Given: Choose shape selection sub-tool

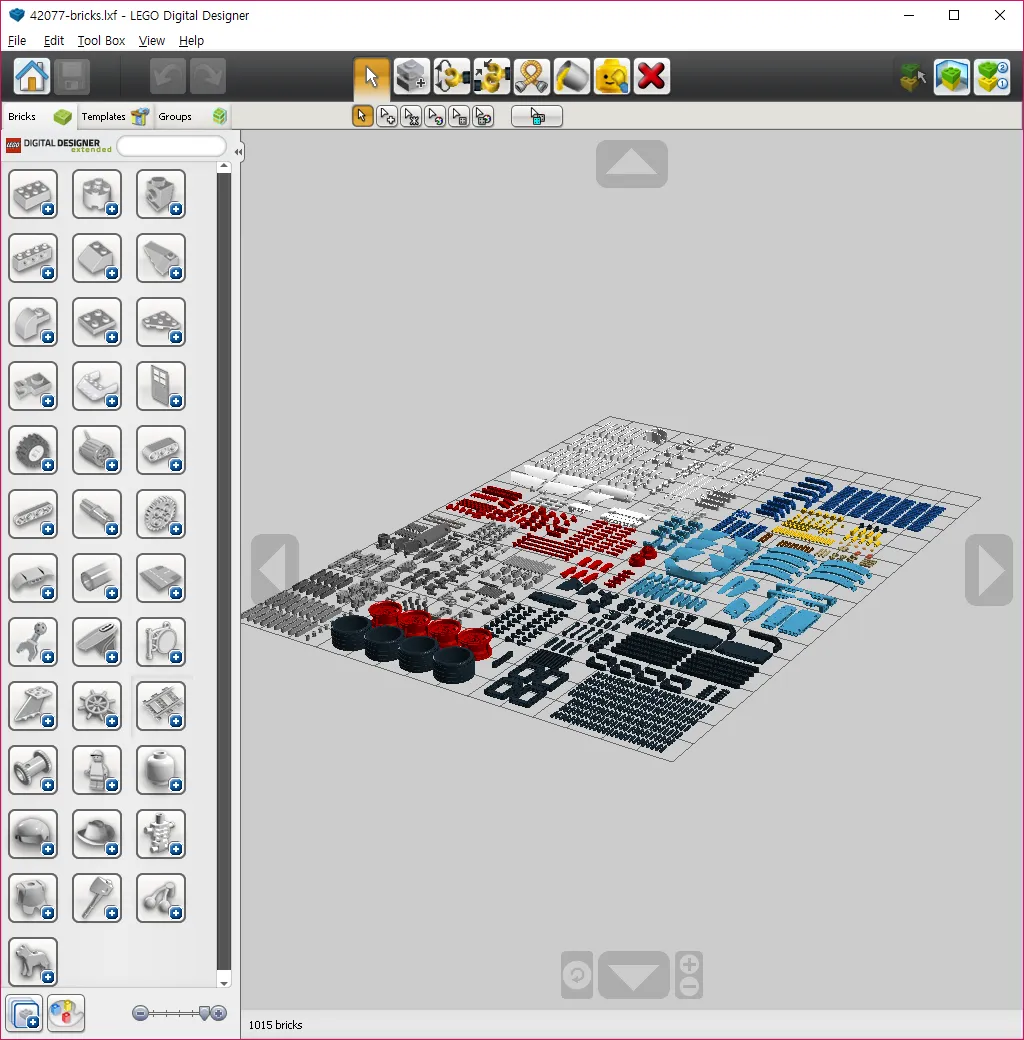Looking at the screenshot, I should 459,116.
